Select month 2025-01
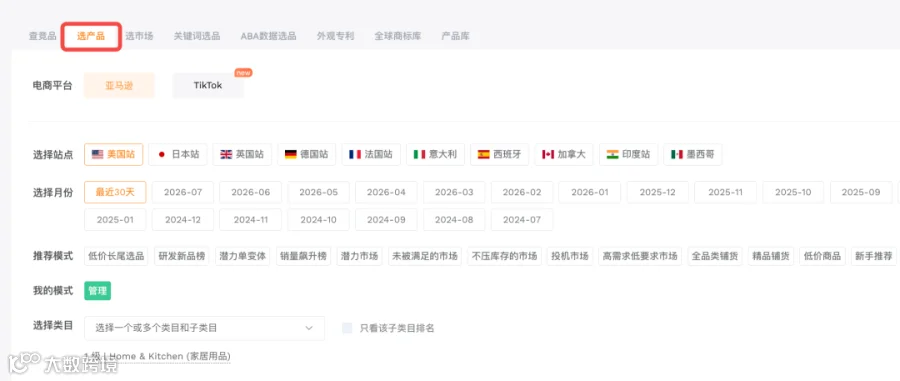The height and width of the screenshot is (381, 900). (115, 220)
